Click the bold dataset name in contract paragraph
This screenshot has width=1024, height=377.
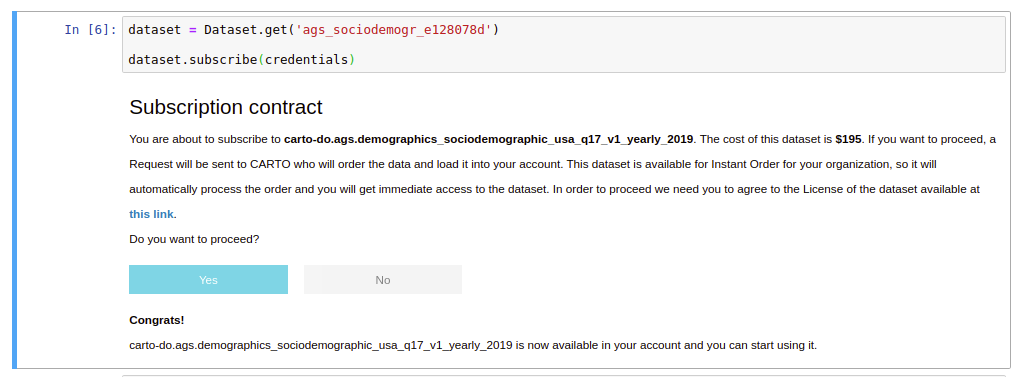click(488, 140)
